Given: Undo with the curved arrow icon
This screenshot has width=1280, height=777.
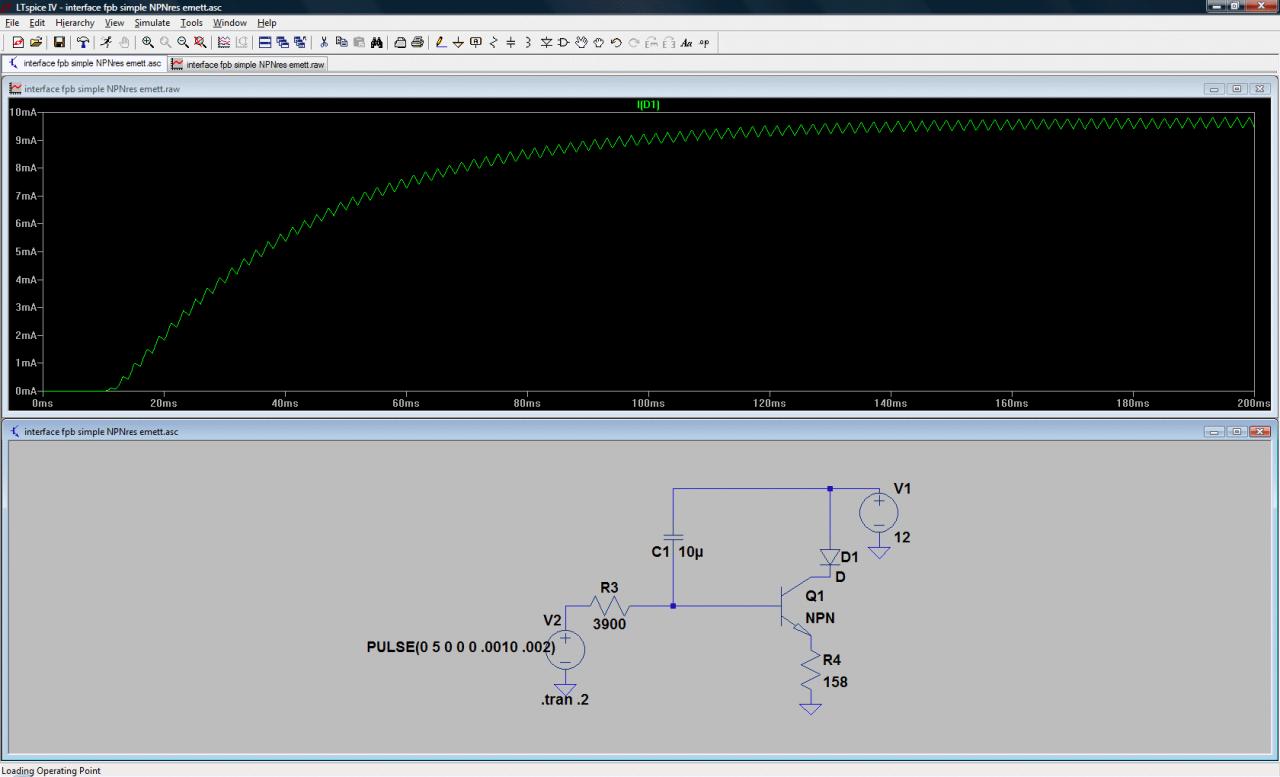Looking at the screenshot, I should tap(616, 42).
